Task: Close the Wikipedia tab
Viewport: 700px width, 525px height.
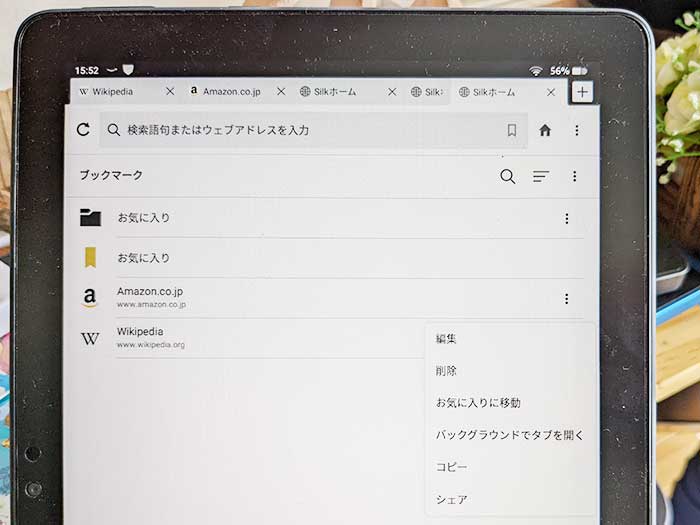Action: (x=170, y=92)
